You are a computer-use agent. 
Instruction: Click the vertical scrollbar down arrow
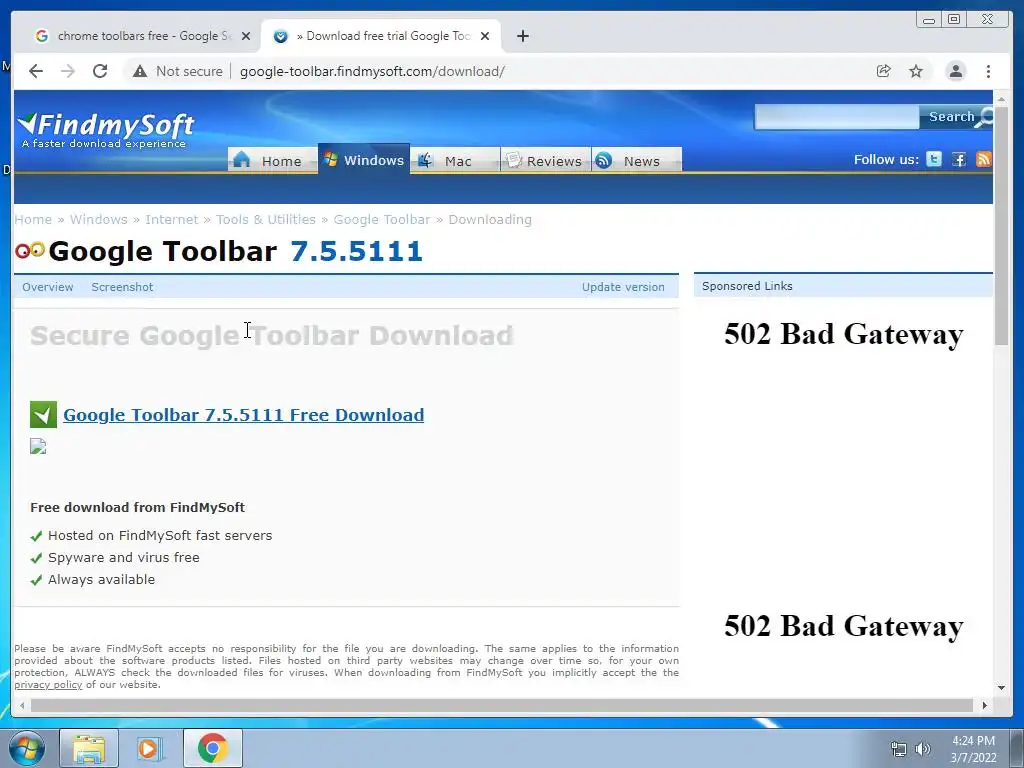click(x=1001, y=688)
